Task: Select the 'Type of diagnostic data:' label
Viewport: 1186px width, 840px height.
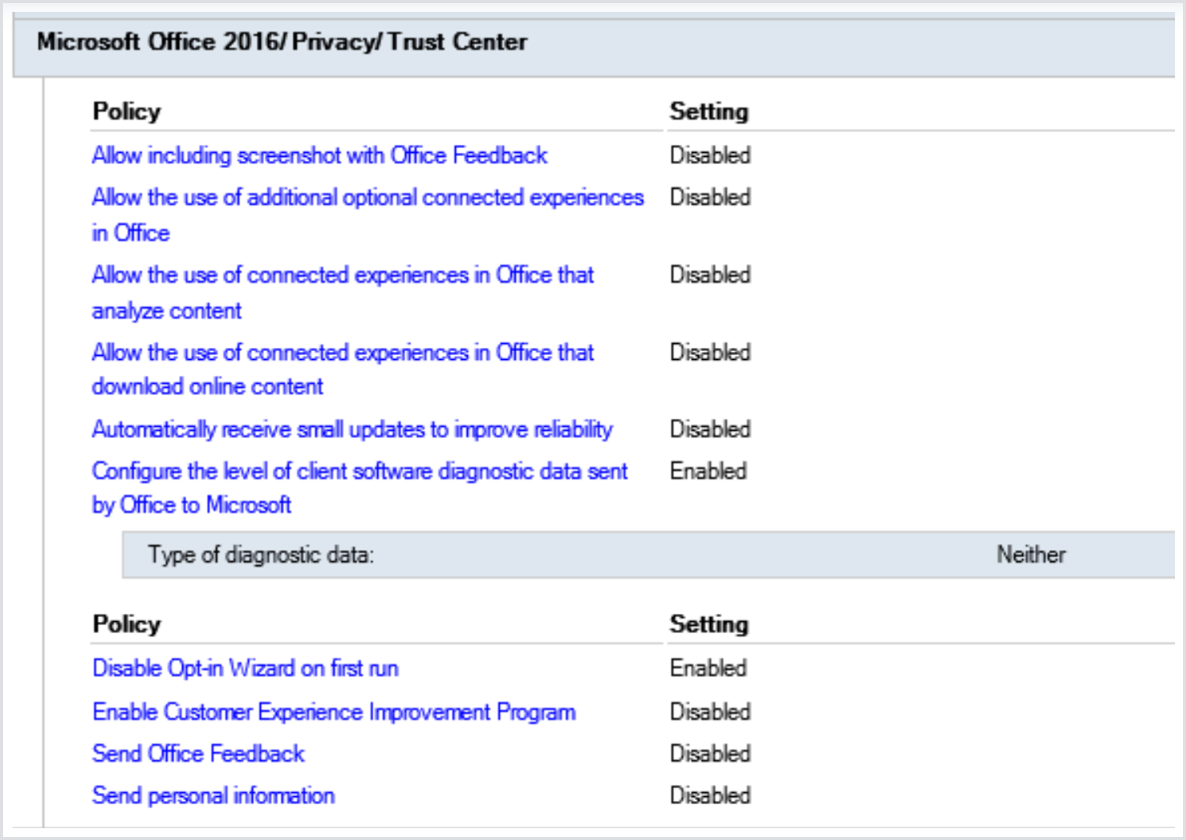Action: click(x=260, y=554)
